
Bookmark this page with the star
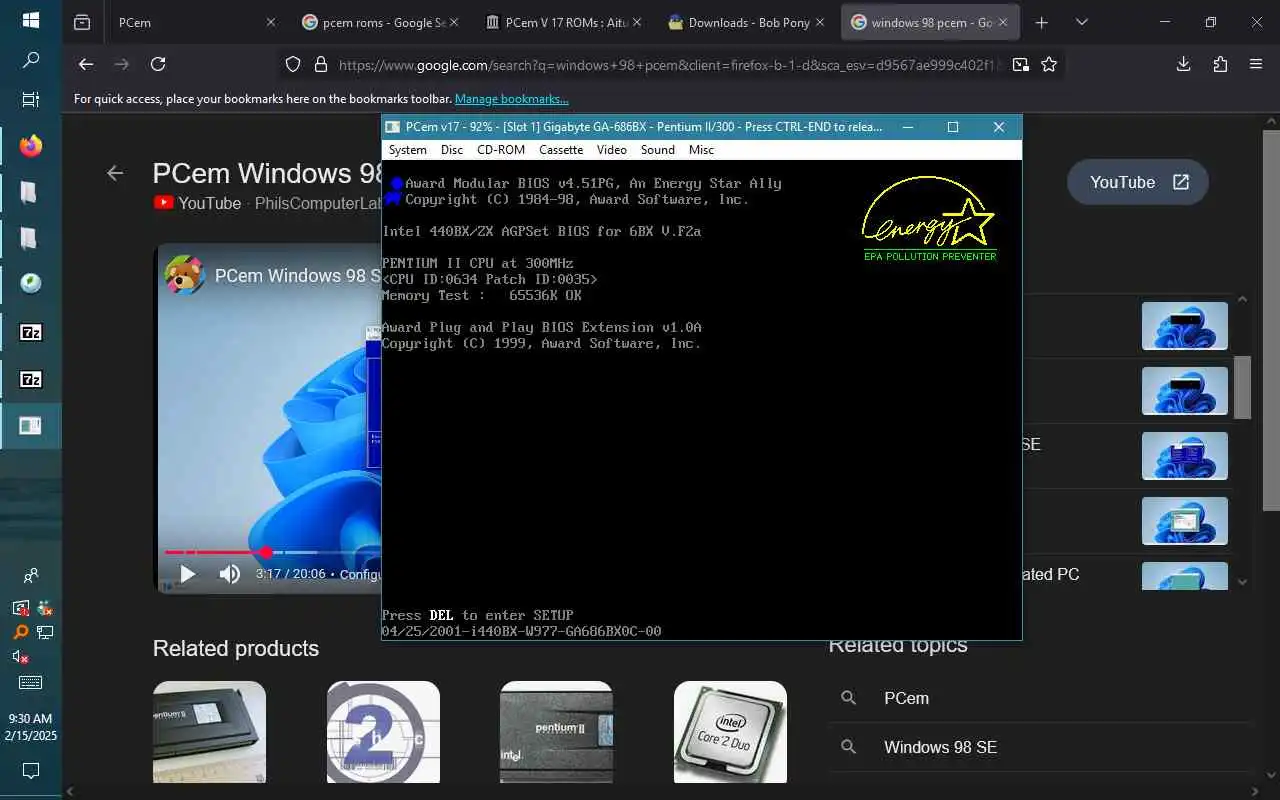1049,64
